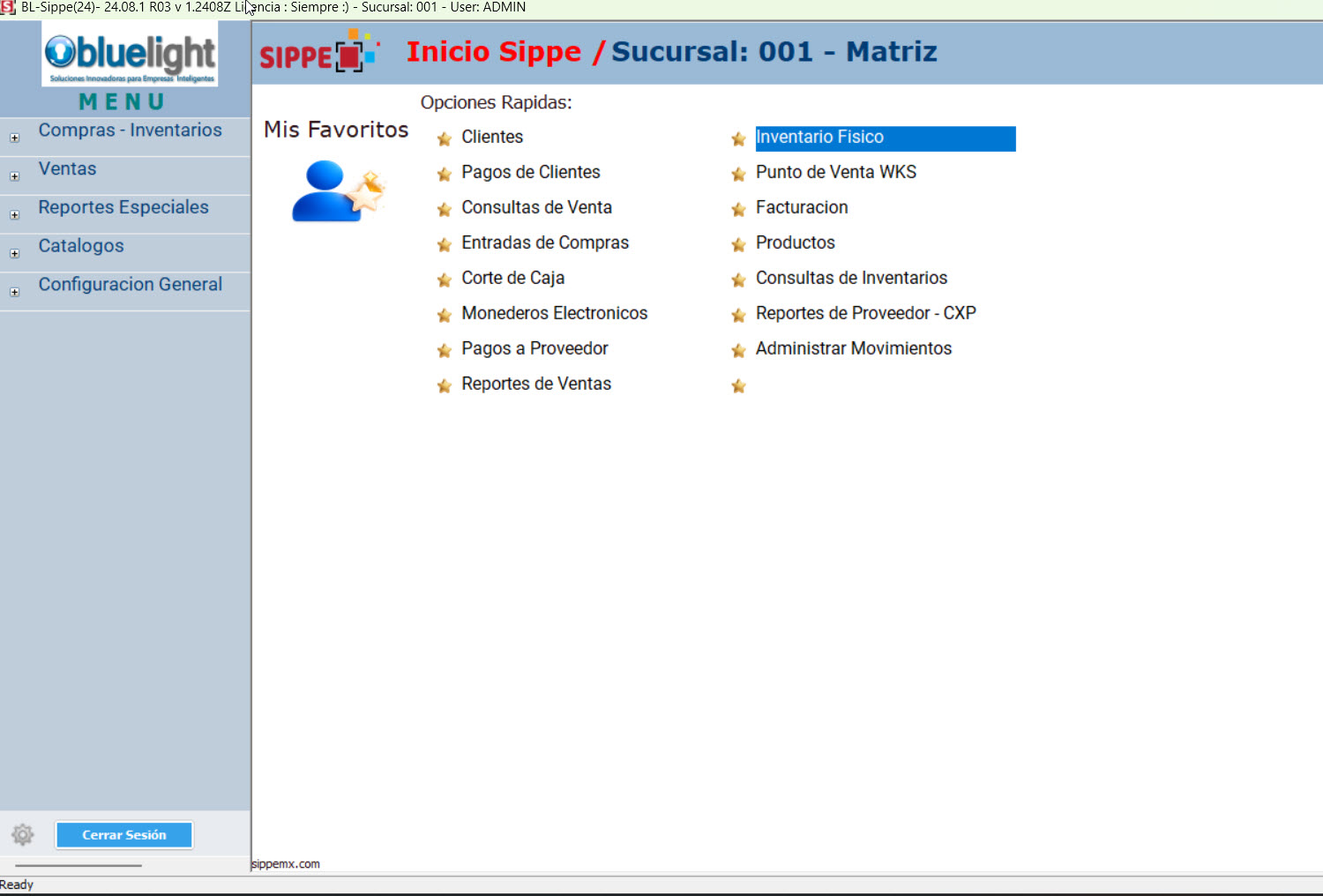Viewport: 1323px width, 896px height.
Task: Click the star icon beside Punto de Venta WKS
Action: point(738,174)
